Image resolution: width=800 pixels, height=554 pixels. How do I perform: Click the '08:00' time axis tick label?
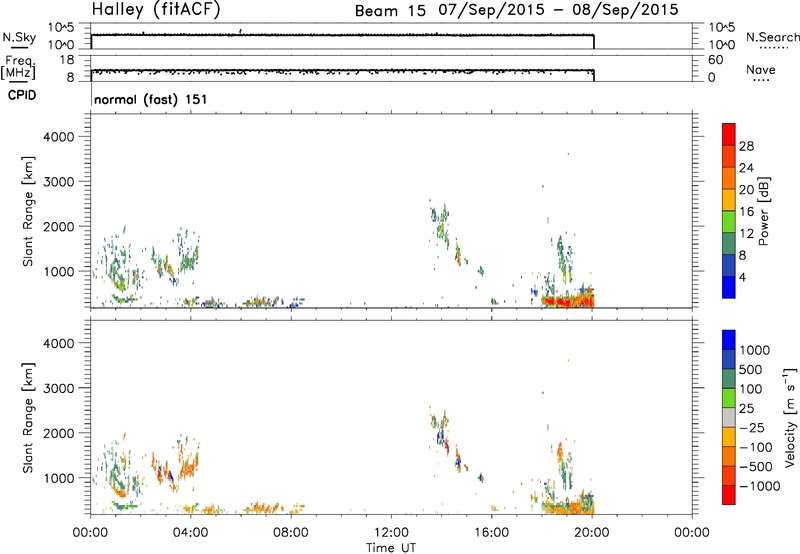point(291,533)
